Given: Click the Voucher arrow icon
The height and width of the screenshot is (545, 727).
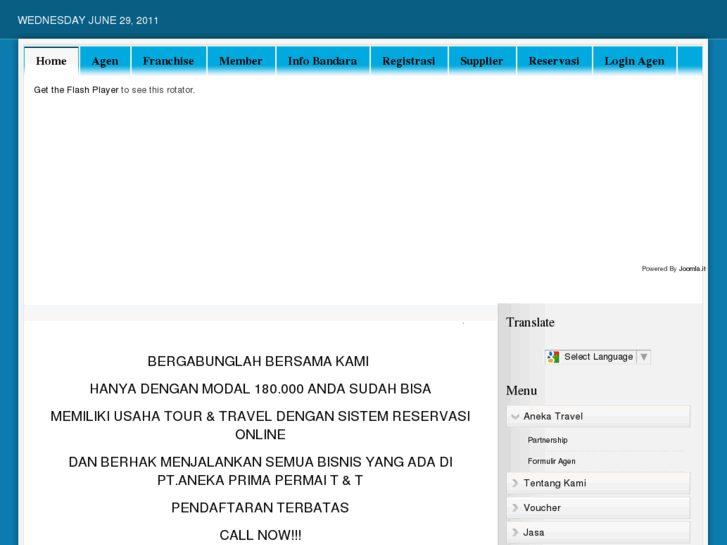Looking at the screenshot, I should tap(515, 507).
